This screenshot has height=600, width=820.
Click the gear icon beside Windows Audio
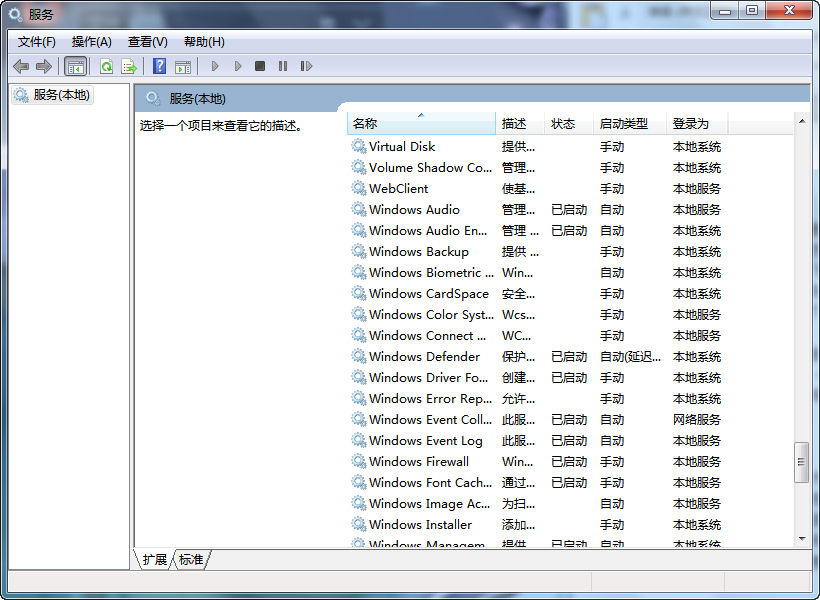coord(358,209)
